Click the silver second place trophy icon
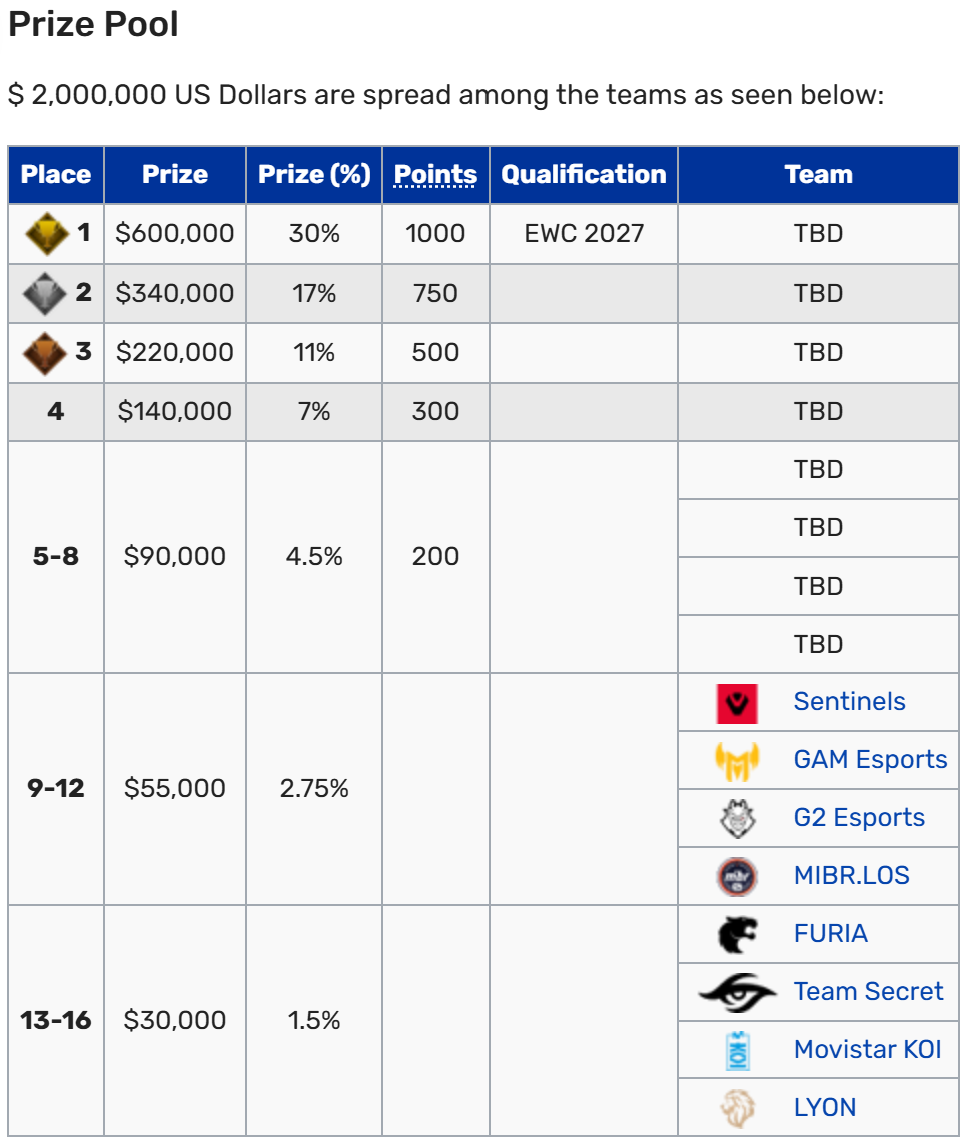 coord(45,293)
